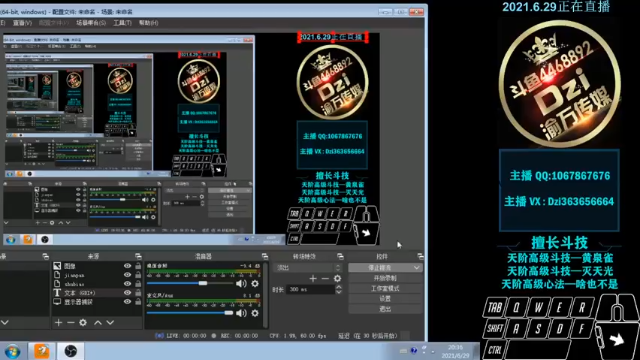Select selected text box in the preview
The height and width of the screenshot is (360, 640).
pos(332,37)
